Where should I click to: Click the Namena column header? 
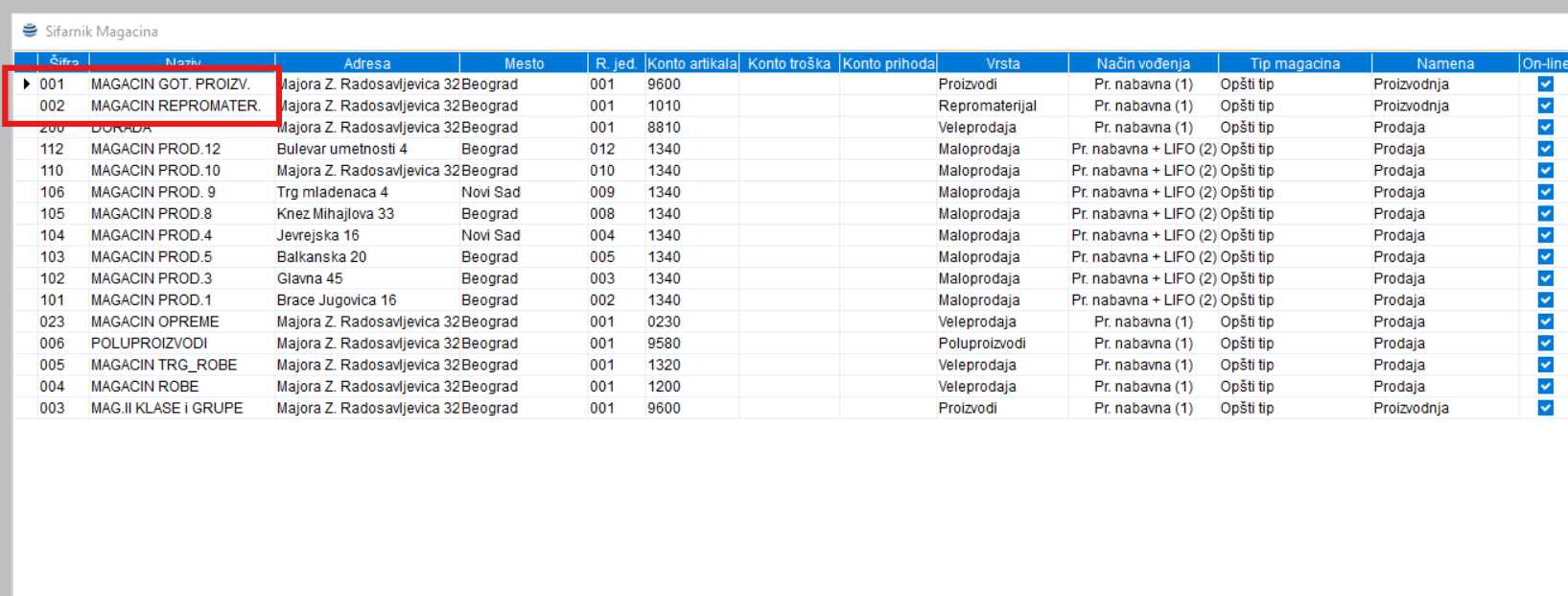click(1445, 63)
